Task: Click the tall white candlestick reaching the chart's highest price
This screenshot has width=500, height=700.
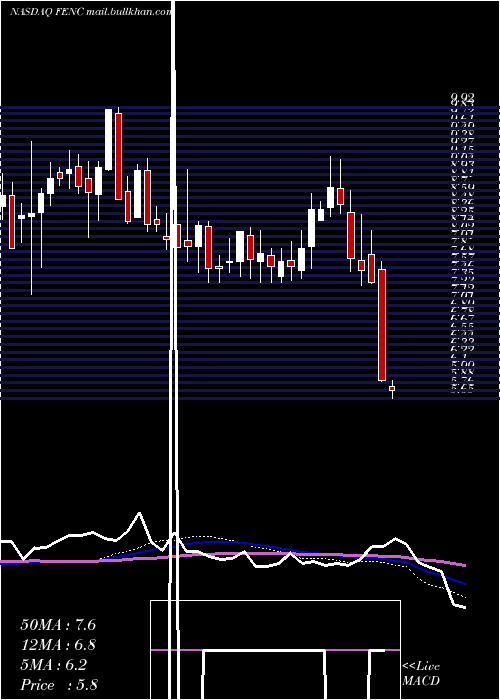Action: [x=108, y=139]
